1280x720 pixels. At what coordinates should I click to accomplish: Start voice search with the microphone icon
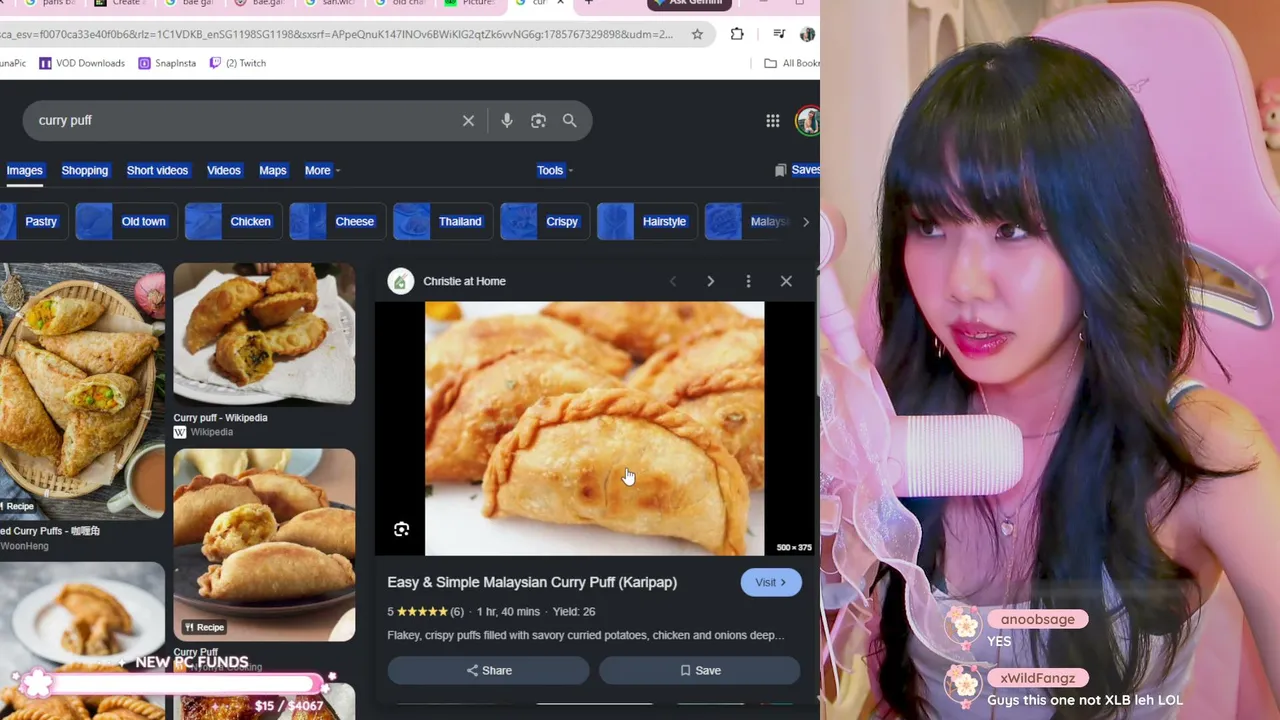pyautogui.click(x=507, y=121)
